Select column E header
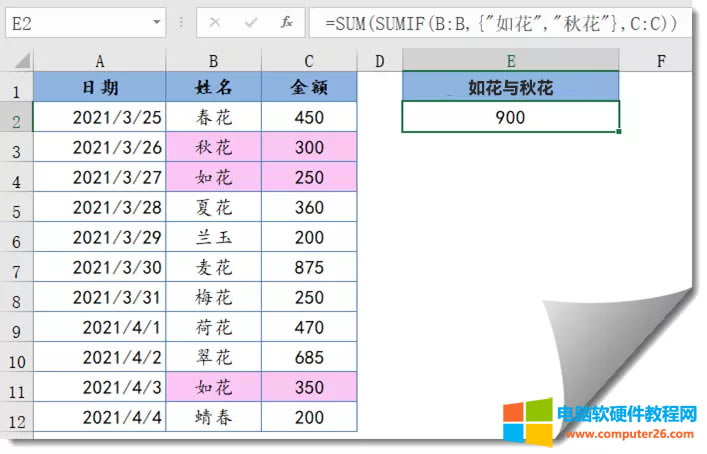The image size is (707, 454). coord(510,61)
